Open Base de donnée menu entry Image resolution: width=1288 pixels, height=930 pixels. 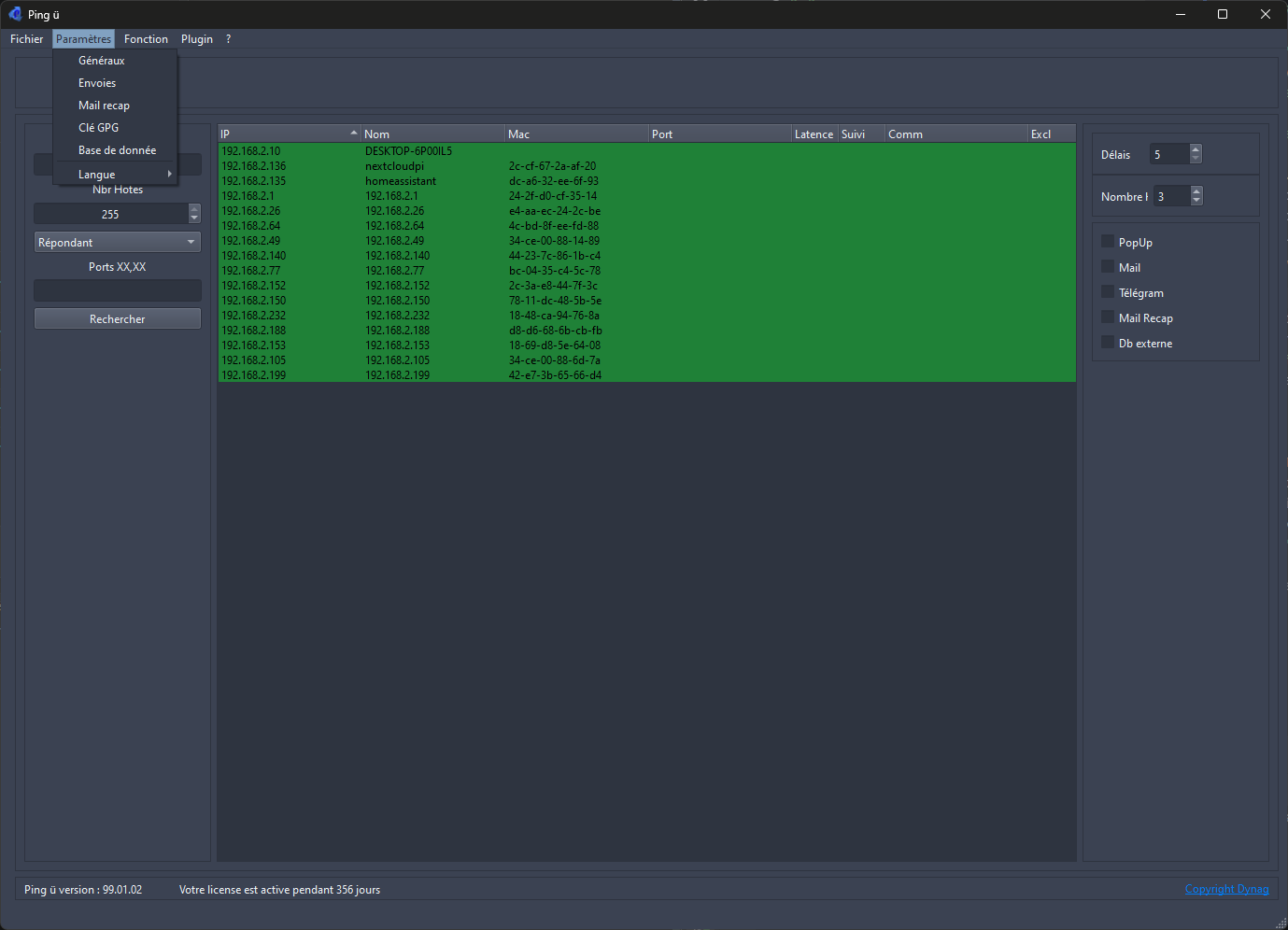pyautogui.click(x=115, y=150)
